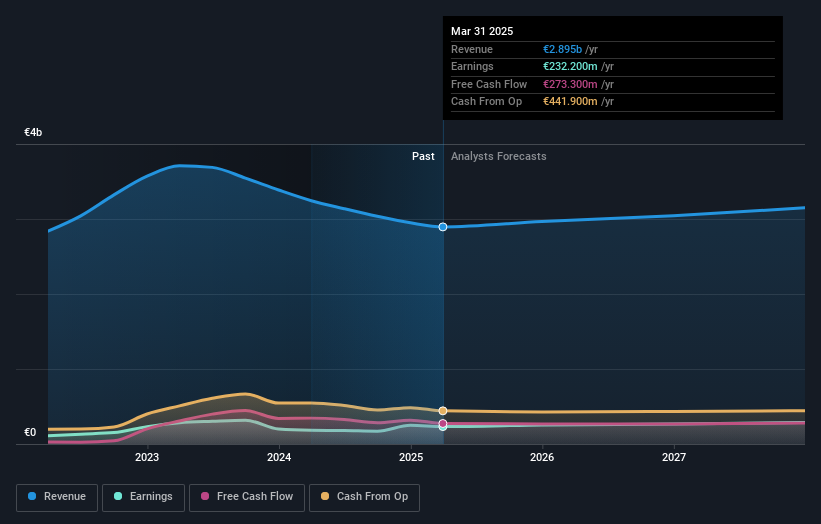
Task: Click the pink Free Cash Flow data point
Action: (443, 423)
